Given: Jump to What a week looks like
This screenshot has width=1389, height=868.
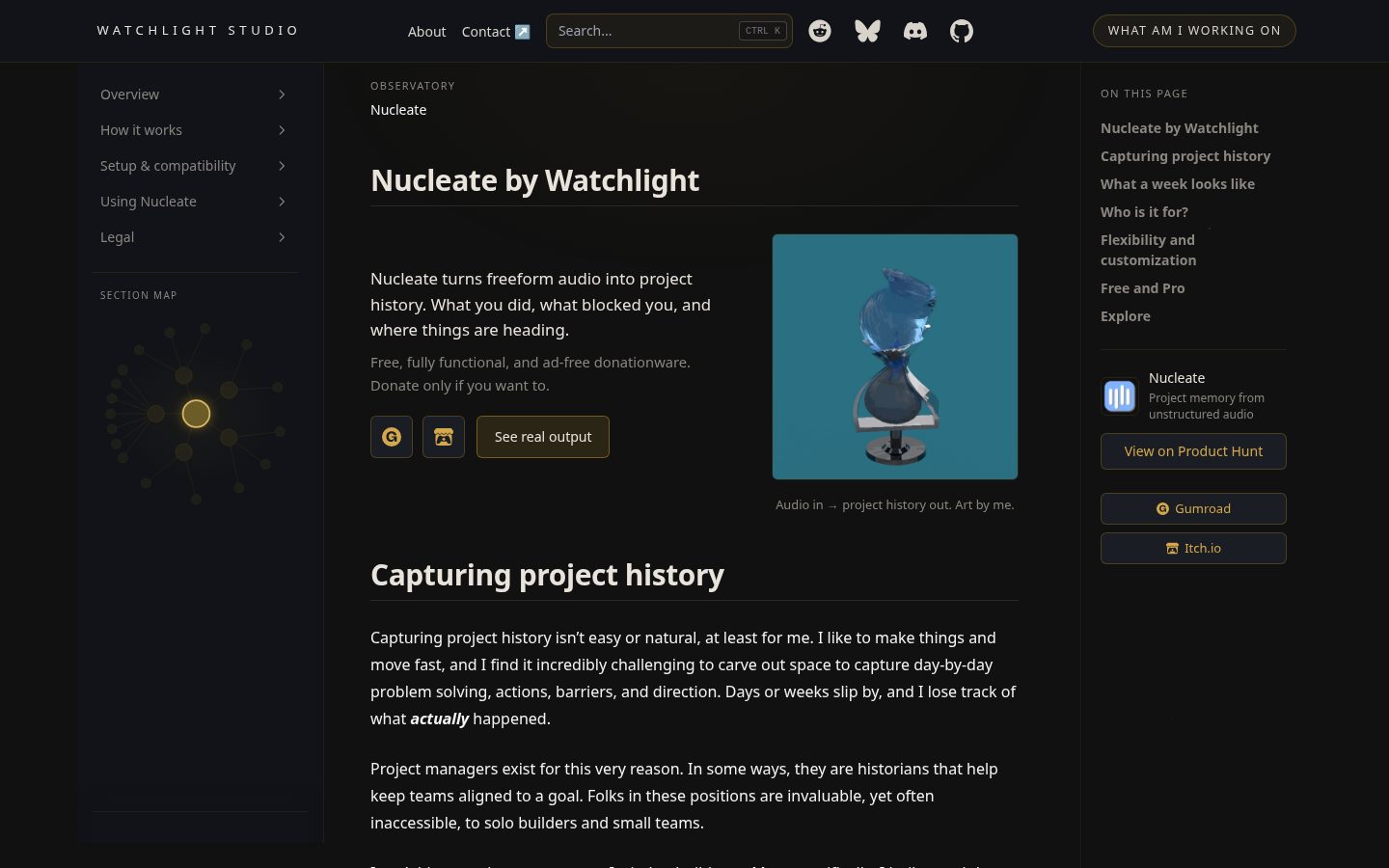Looking at the screenshot, I should point(1178,184).
